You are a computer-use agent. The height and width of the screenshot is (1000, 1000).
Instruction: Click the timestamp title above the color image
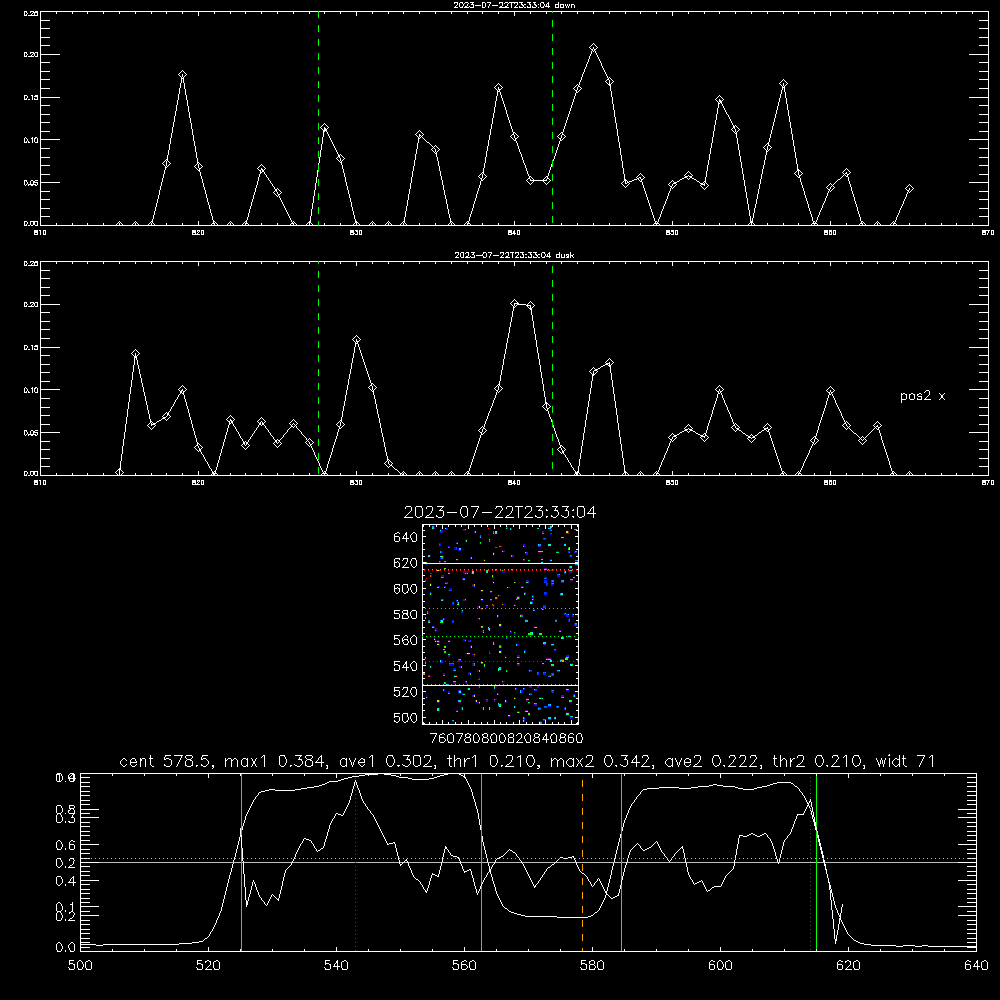[x=500, y=512]
